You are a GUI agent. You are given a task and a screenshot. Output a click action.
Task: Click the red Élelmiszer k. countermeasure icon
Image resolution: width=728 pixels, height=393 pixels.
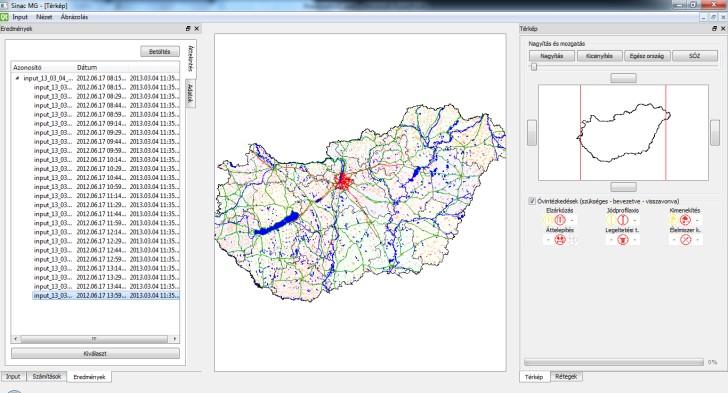click(685, 240)
